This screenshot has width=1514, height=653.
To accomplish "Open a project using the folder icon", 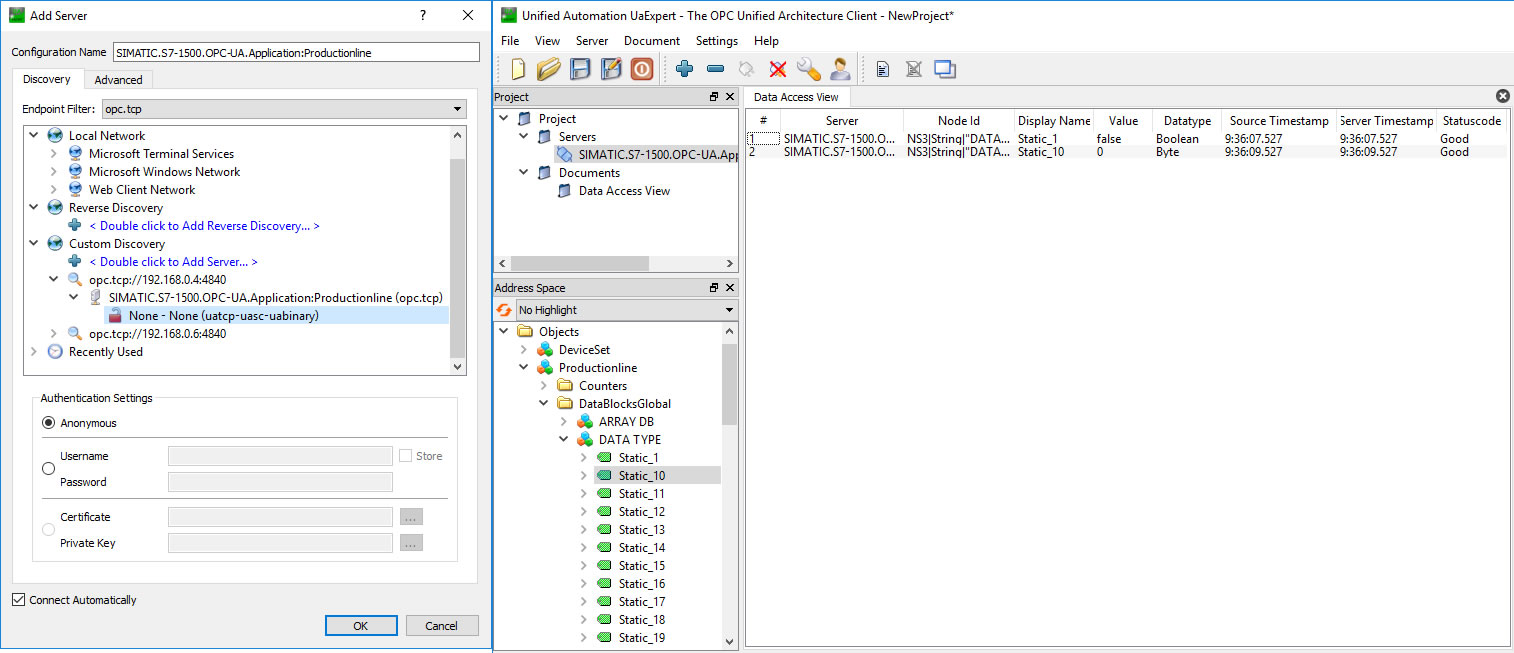I will coord(549,69).
